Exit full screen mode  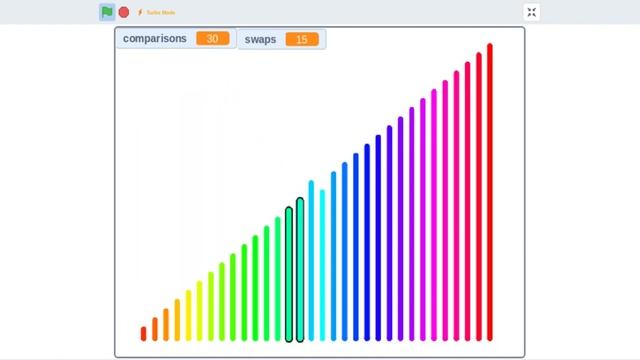[531, 12]
